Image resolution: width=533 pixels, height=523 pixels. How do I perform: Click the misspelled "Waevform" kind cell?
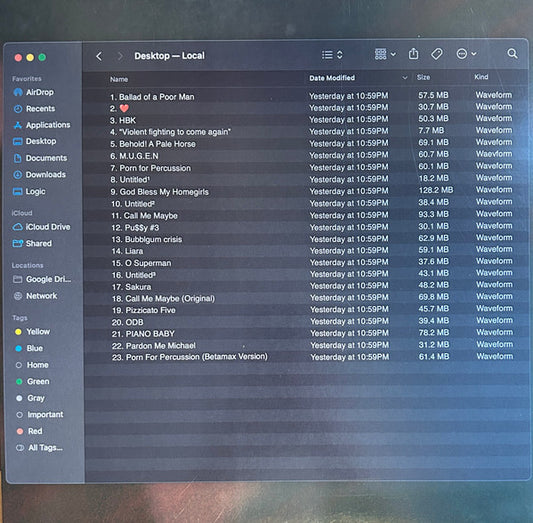494,154
